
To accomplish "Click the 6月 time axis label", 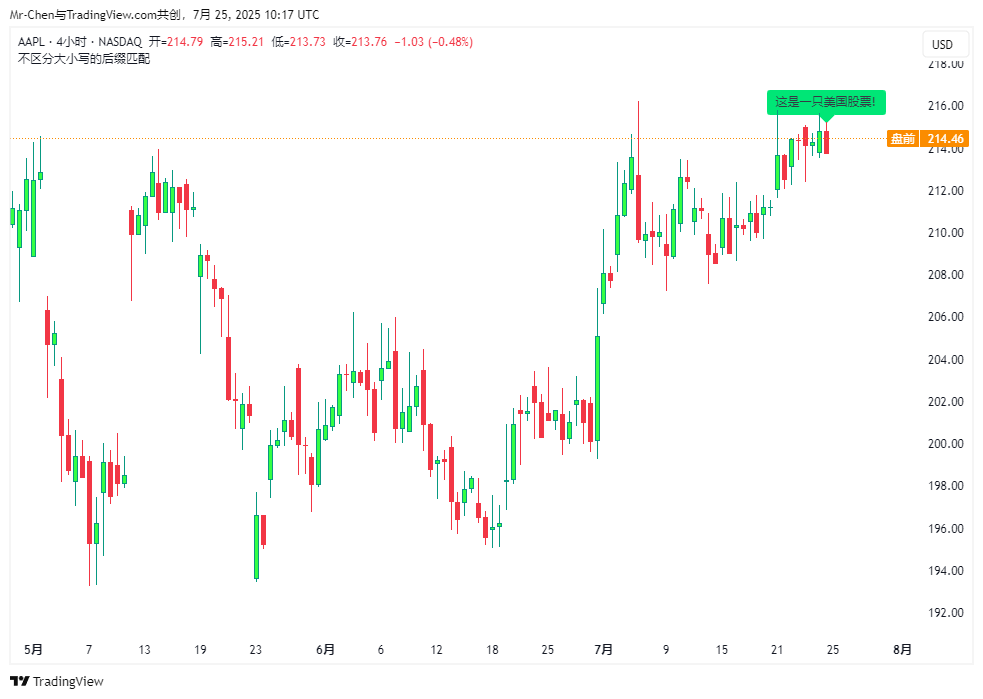I will [325, 649].
